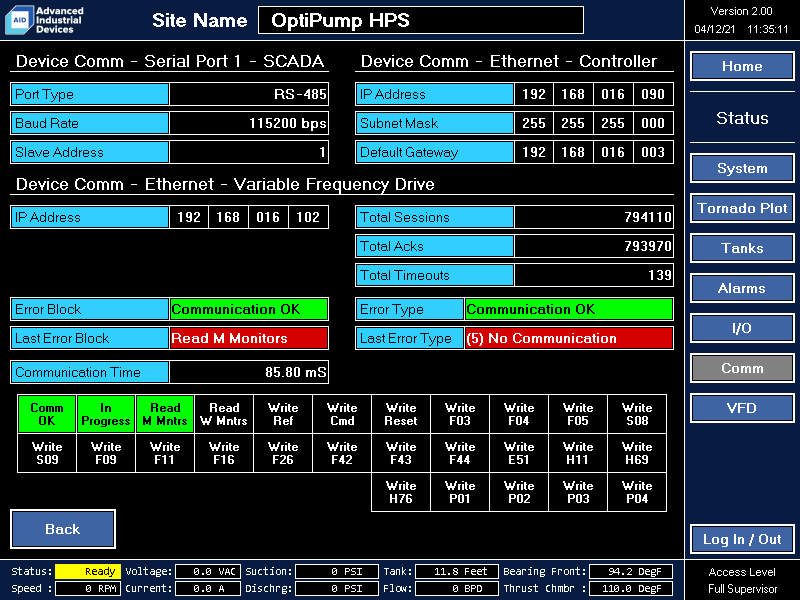Click the yellow Ready status indicator

tap(88, 571)
